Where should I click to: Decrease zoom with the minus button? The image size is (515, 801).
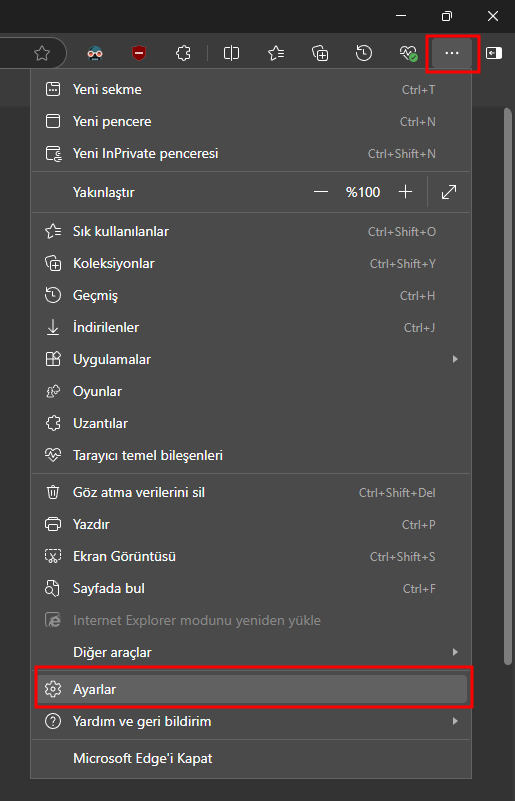coord(321,192)
